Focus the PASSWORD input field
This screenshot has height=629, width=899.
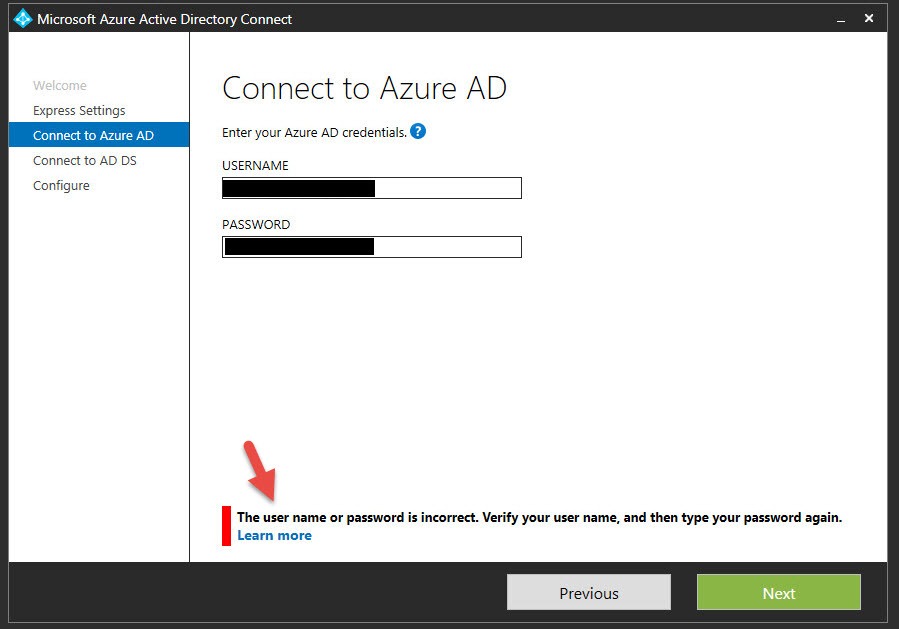click(445, 247)
